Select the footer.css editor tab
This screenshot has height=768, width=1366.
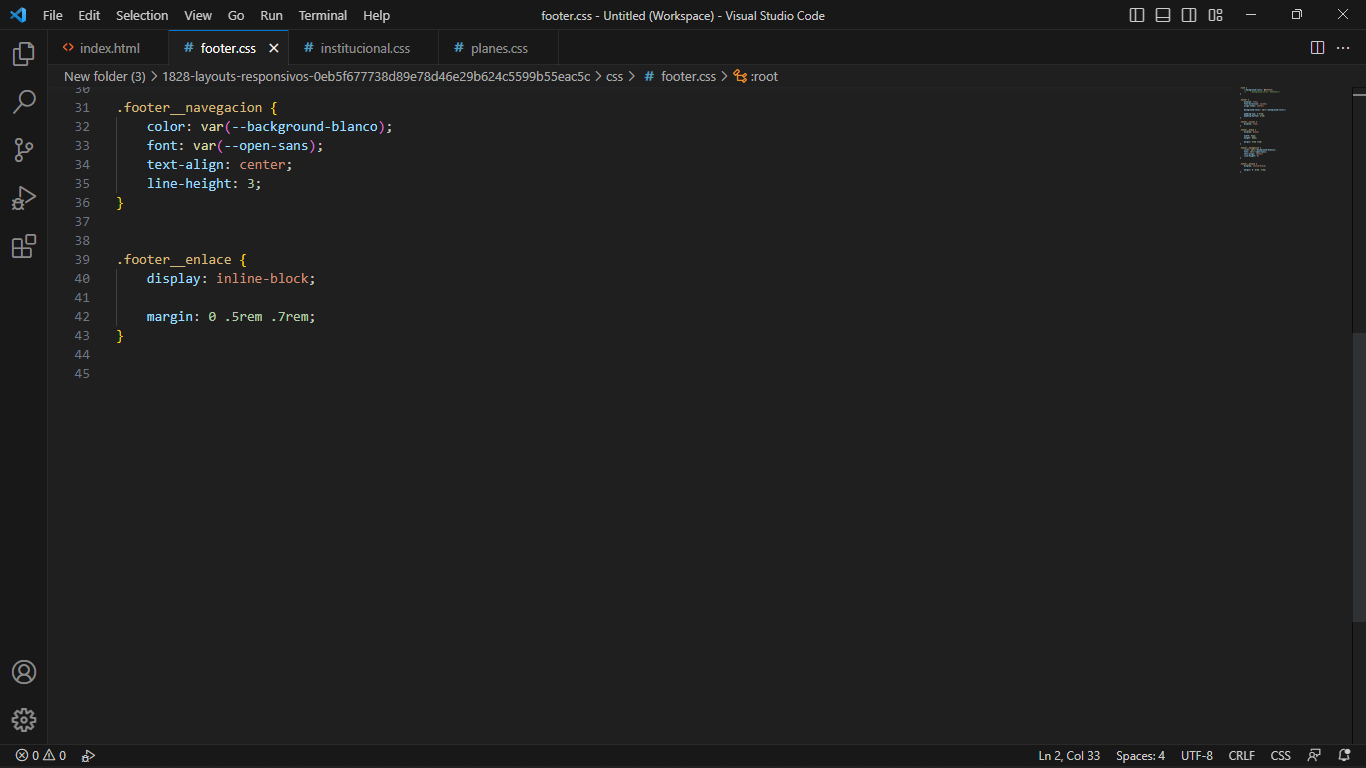228,48
